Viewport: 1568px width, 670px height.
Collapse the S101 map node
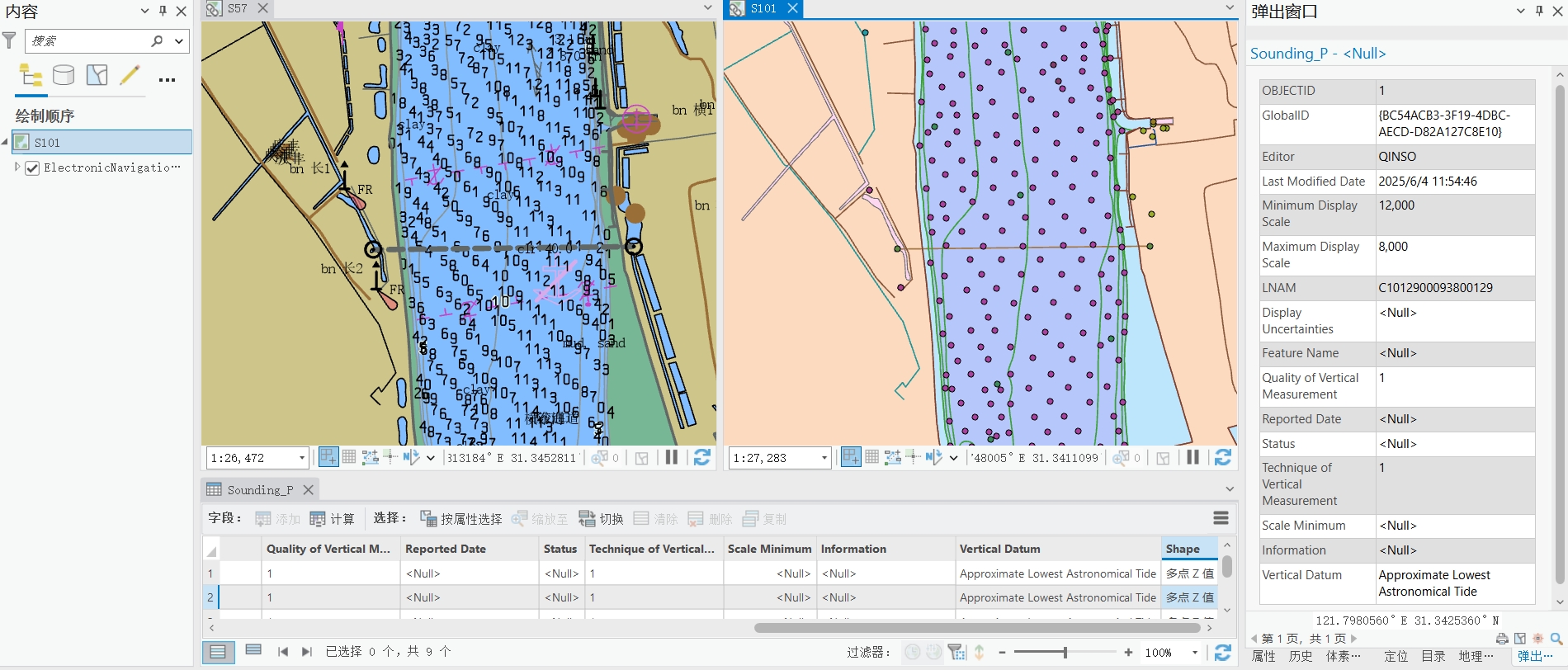coord(5,142)
